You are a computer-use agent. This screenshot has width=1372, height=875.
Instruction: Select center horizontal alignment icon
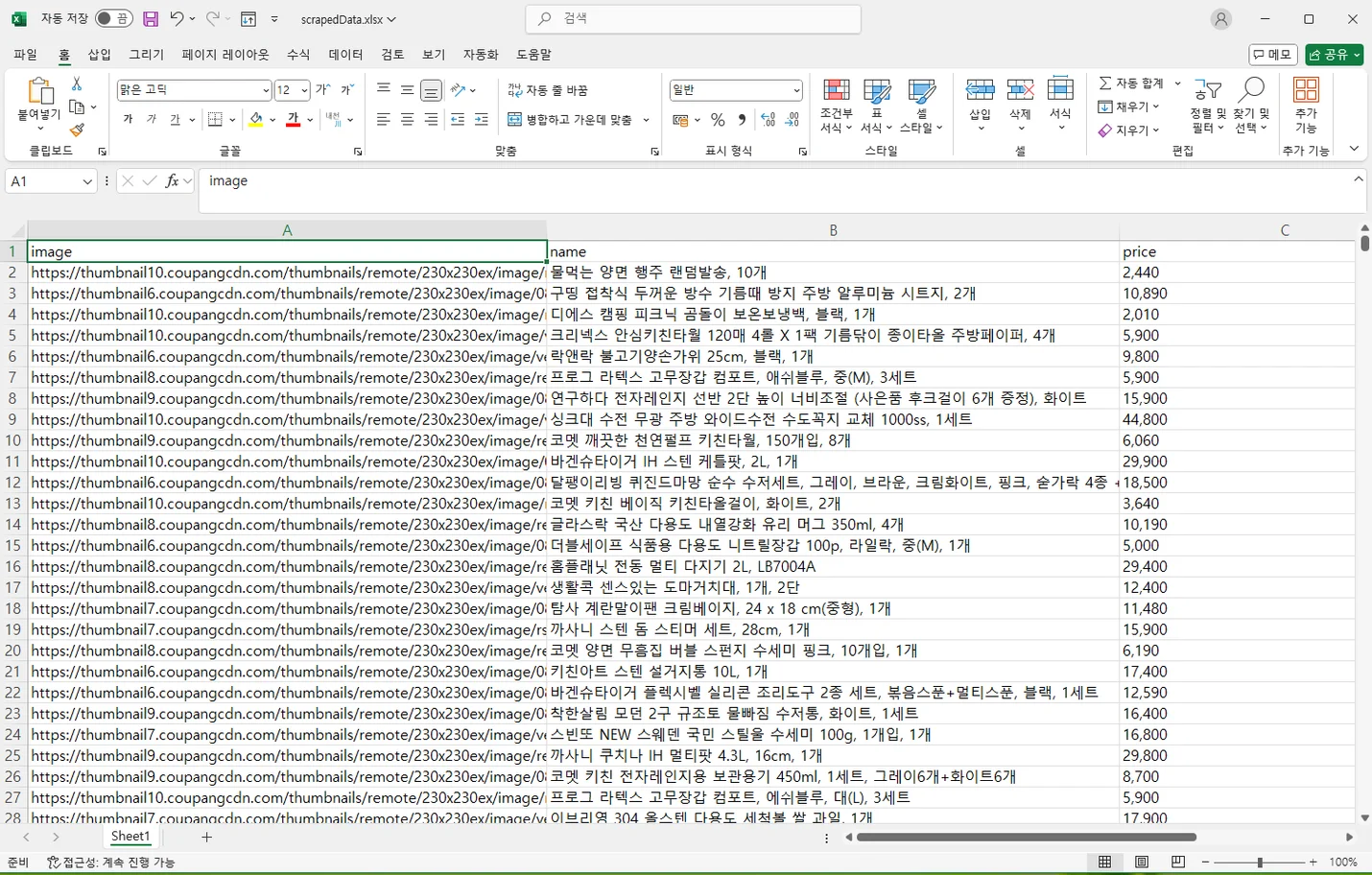(x=407, y=119)
